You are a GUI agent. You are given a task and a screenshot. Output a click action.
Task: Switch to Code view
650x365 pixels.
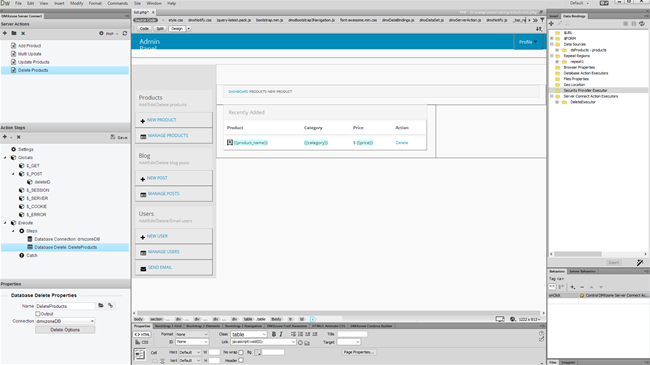click(x=144, y=29)
